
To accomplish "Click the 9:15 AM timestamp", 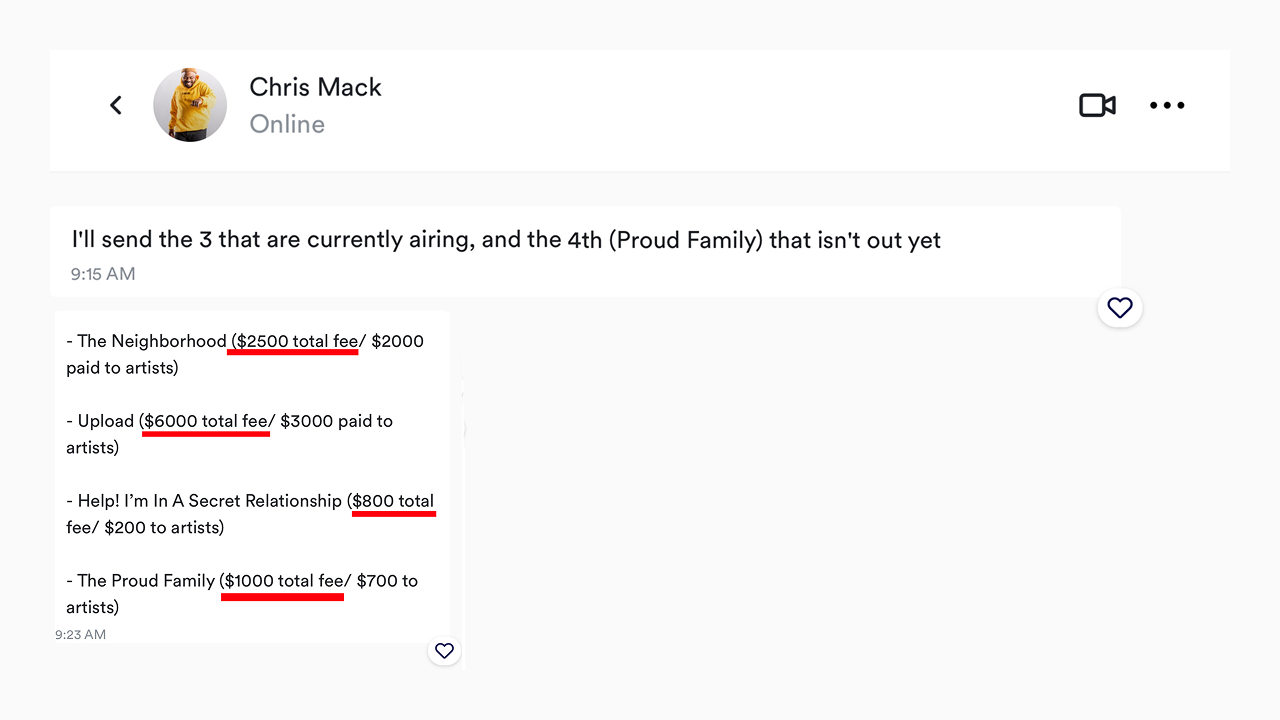I will [103, 274].
